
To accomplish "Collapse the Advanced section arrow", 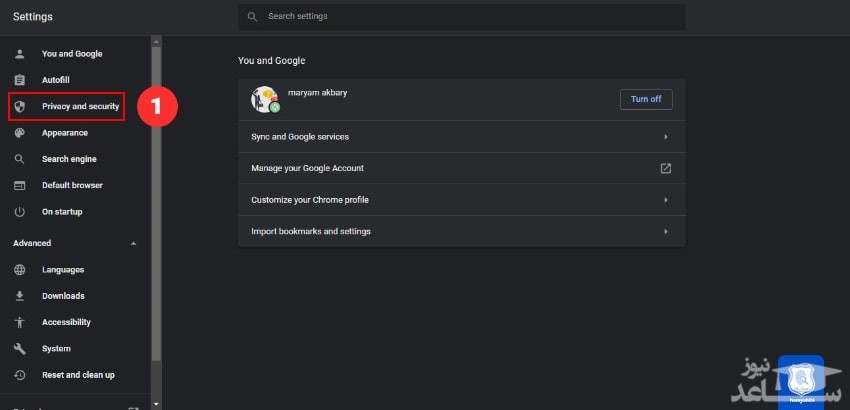I will click(x=134, y=243).
